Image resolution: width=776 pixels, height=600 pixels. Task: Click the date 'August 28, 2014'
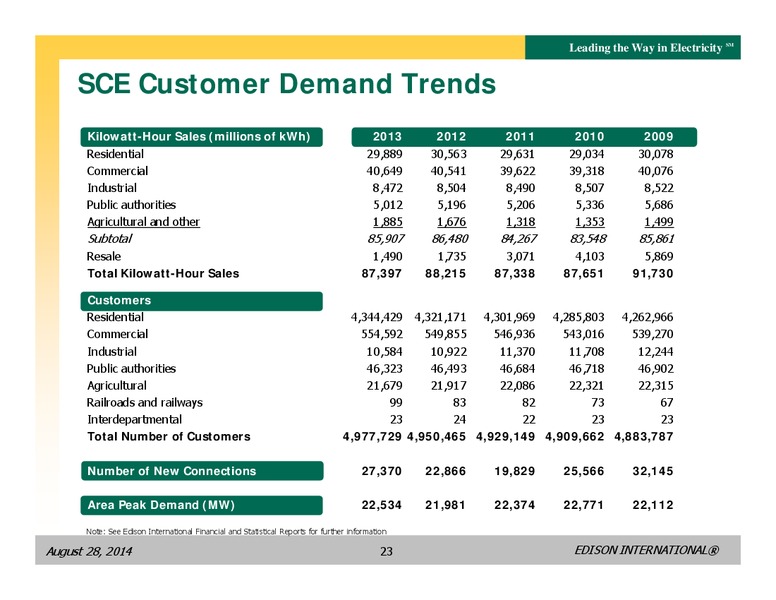click(x=89, y=551)
